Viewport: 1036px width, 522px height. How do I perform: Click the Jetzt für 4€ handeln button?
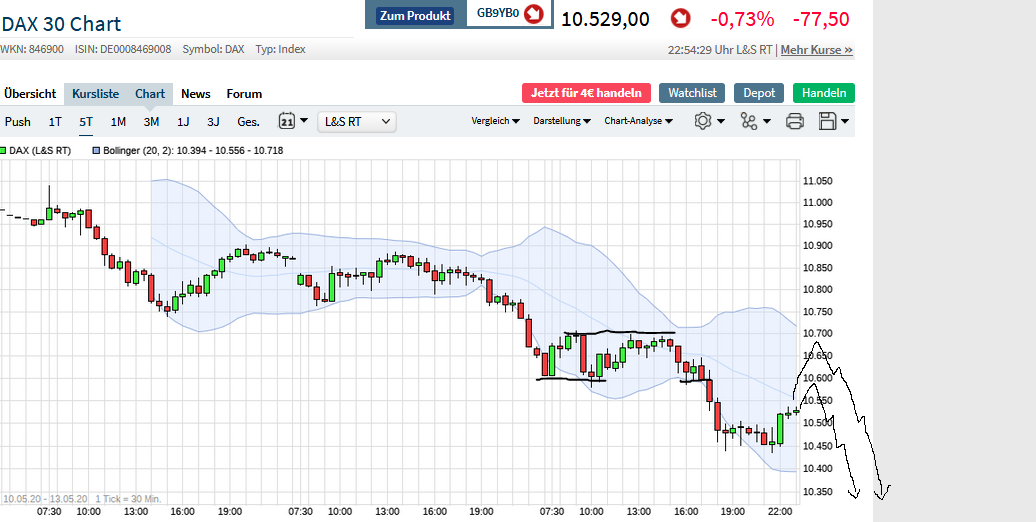pos(586,93)
